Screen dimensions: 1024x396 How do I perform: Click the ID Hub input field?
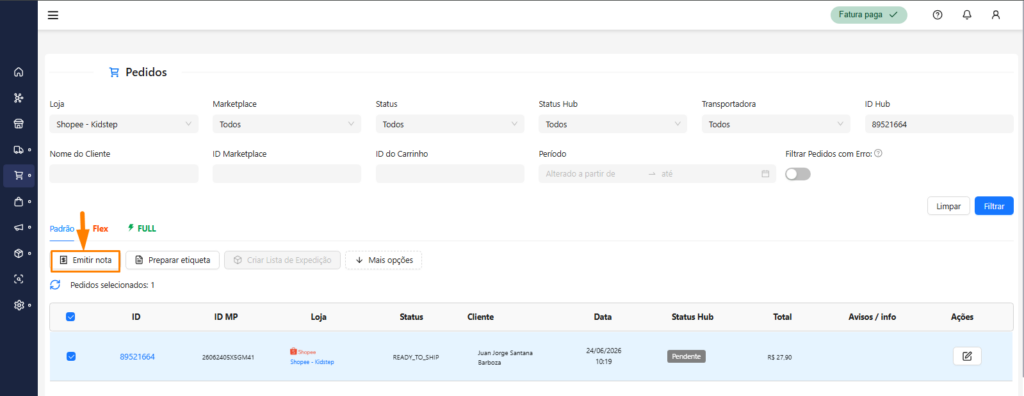[939, 124]
